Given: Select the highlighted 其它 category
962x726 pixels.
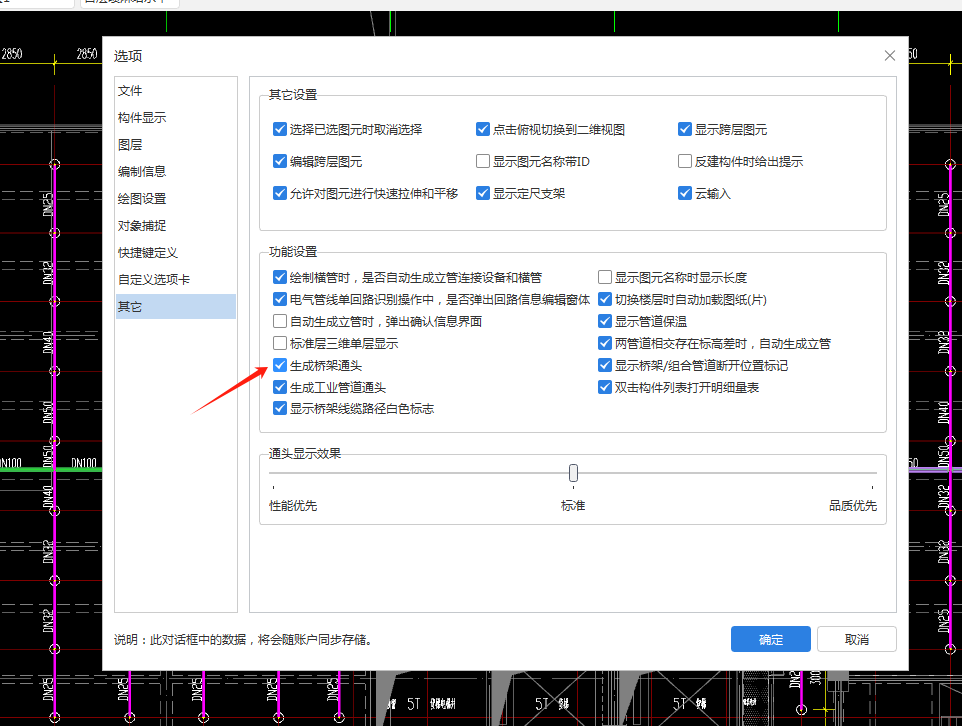Looking at the screenshot, I should point(175,307).
